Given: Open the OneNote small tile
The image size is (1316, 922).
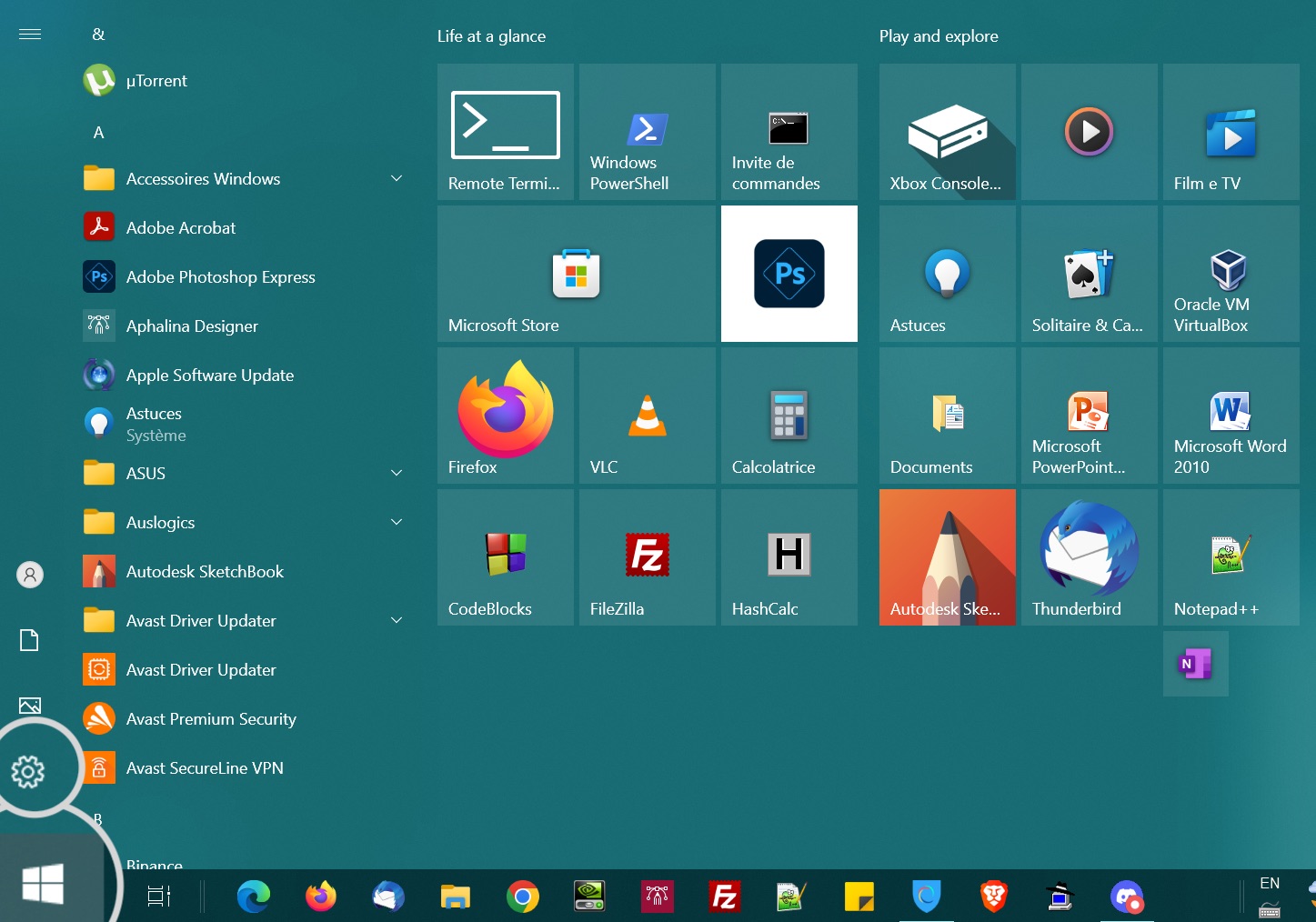Looking at the screenshot, I should tap(1195, 664).
